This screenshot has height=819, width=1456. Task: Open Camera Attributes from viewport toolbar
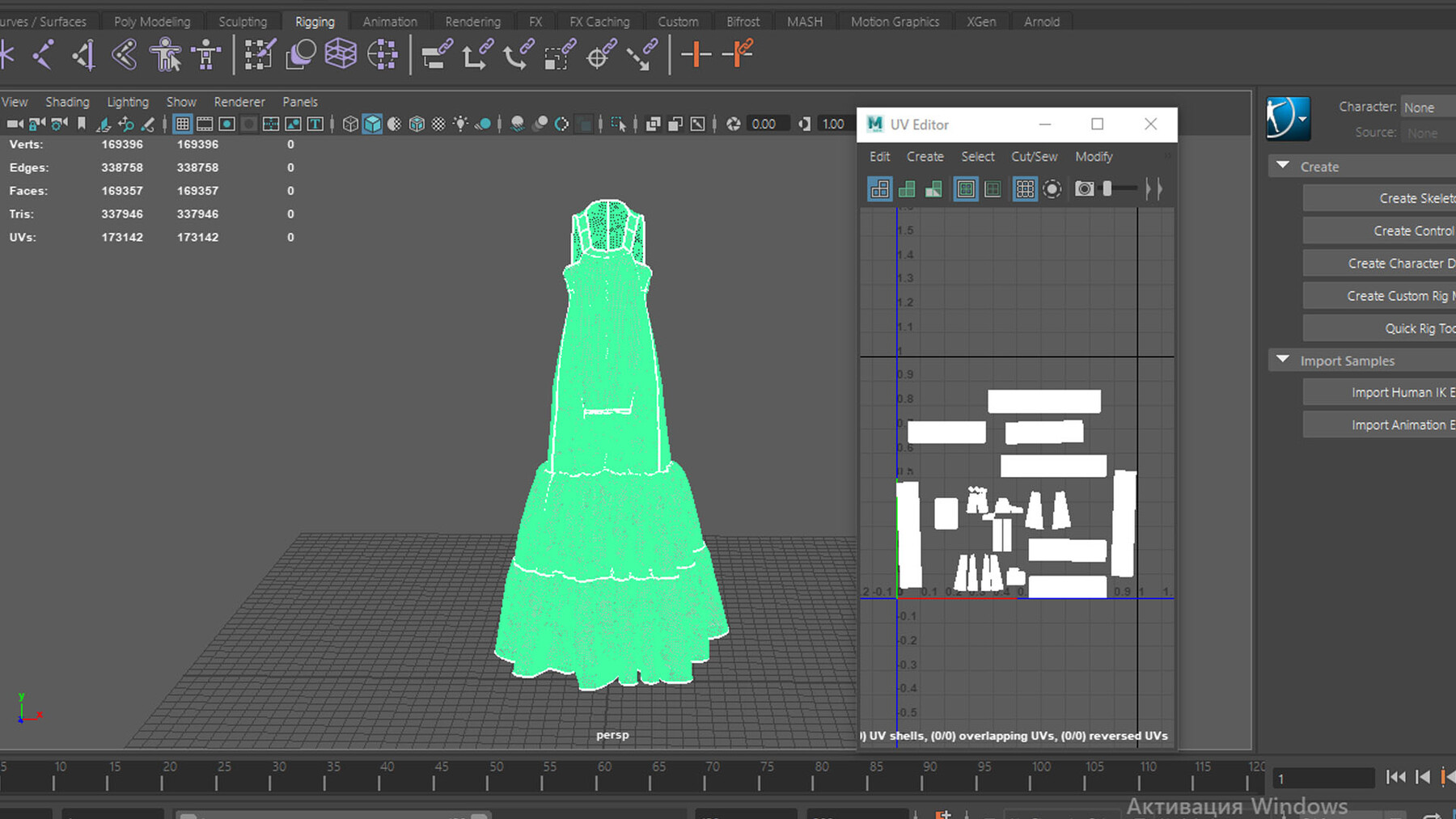pyautogui.click(x=58, y=124)
